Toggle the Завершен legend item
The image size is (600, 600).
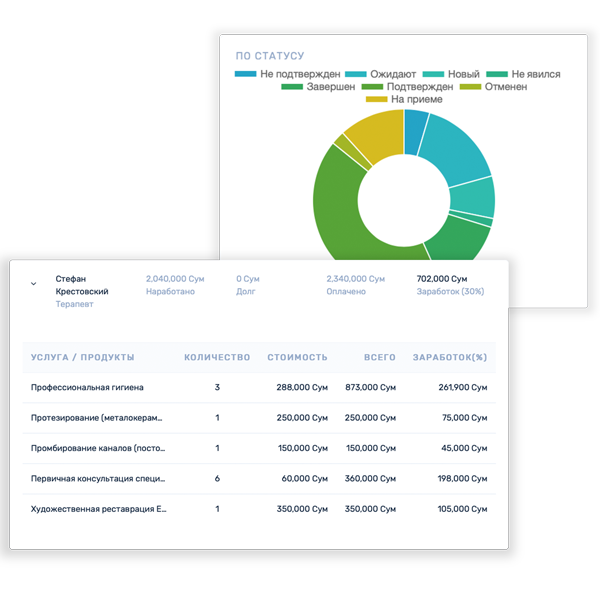coord(320,87)
